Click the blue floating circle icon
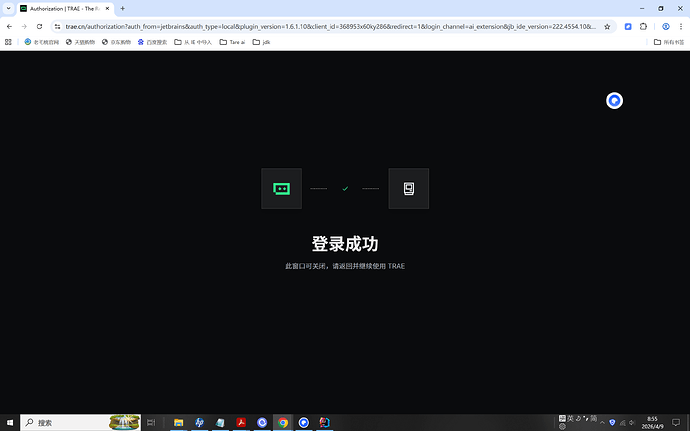This screenshot has height=431, width=690. (615, 100)
